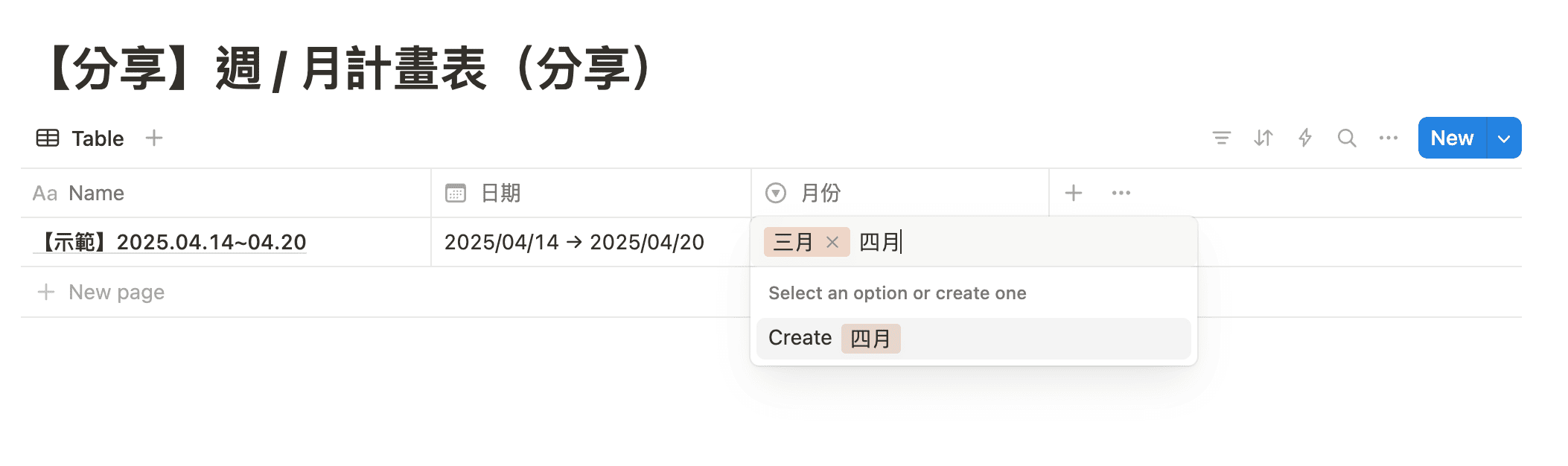This screenshot has width=1568, height=466.
Task: Click the blue New button
Action: [1452, 138]
